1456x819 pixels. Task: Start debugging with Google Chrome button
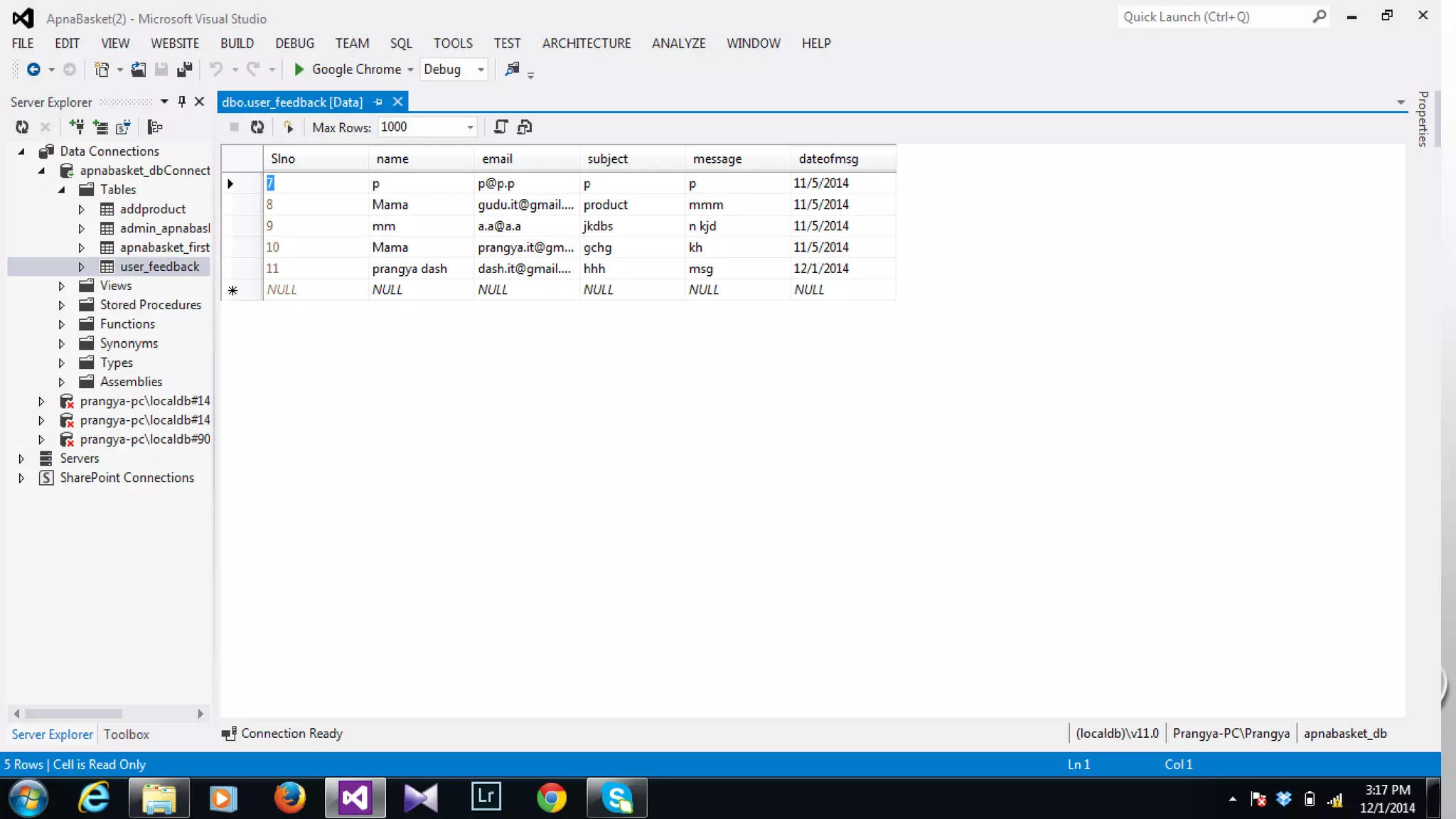click(348, 70)
